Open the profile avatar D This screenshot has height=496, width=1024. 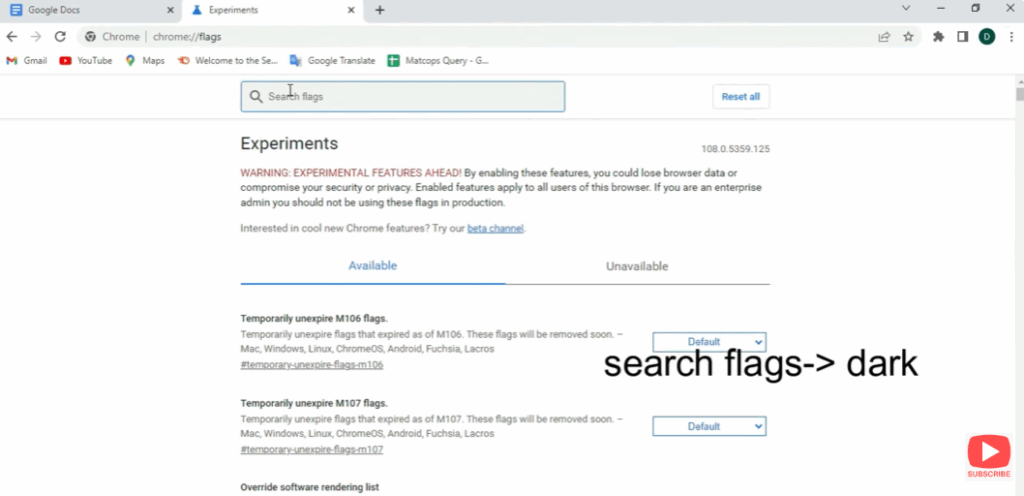(x=987, y=37)
